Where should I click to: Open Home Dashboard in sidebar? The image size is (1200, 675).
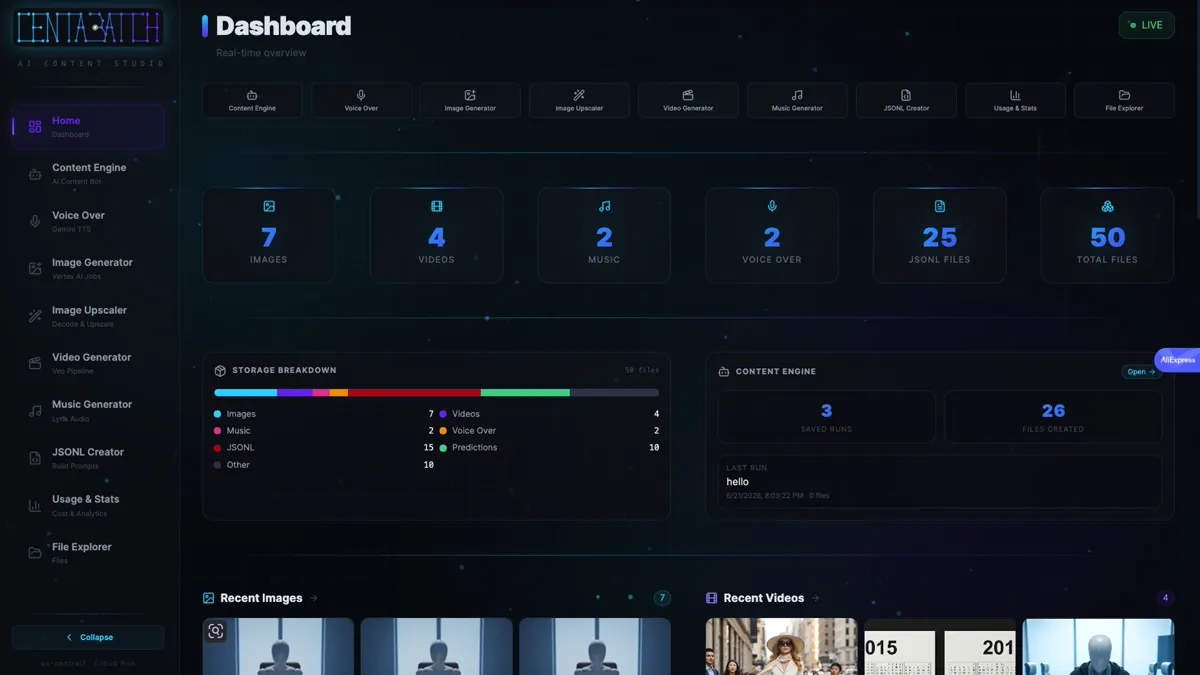(88, 127)
